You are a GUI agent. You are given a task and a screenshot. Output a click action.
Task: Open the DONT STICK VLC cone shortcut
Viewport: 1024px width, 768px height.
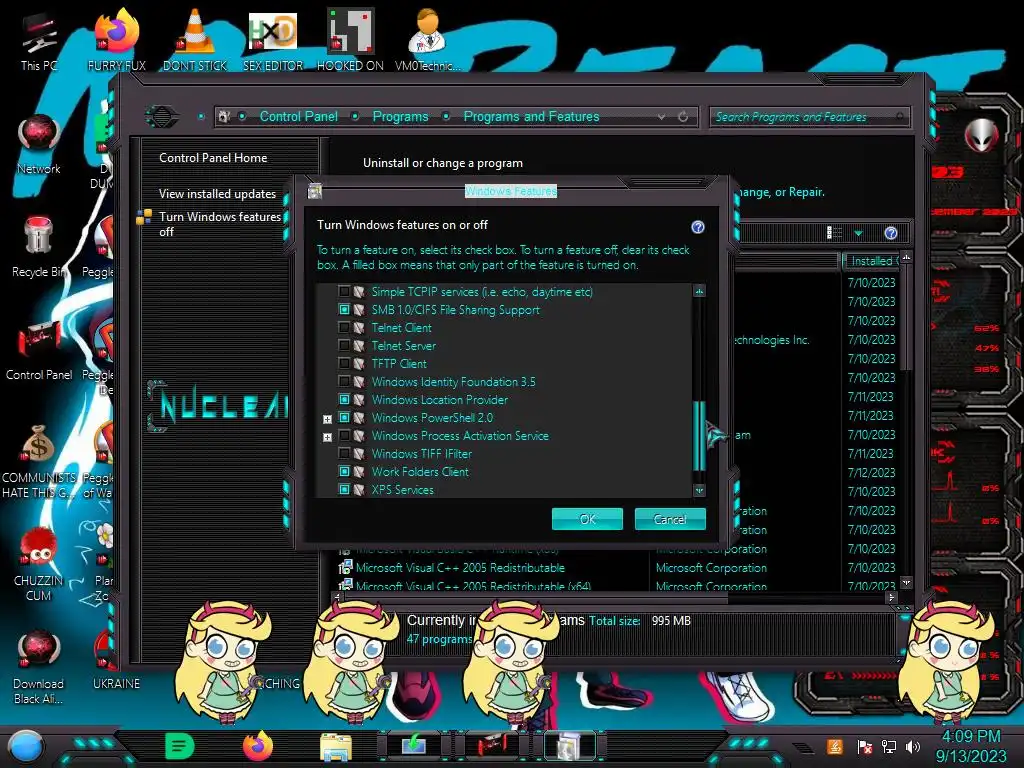tap(195, 40)
